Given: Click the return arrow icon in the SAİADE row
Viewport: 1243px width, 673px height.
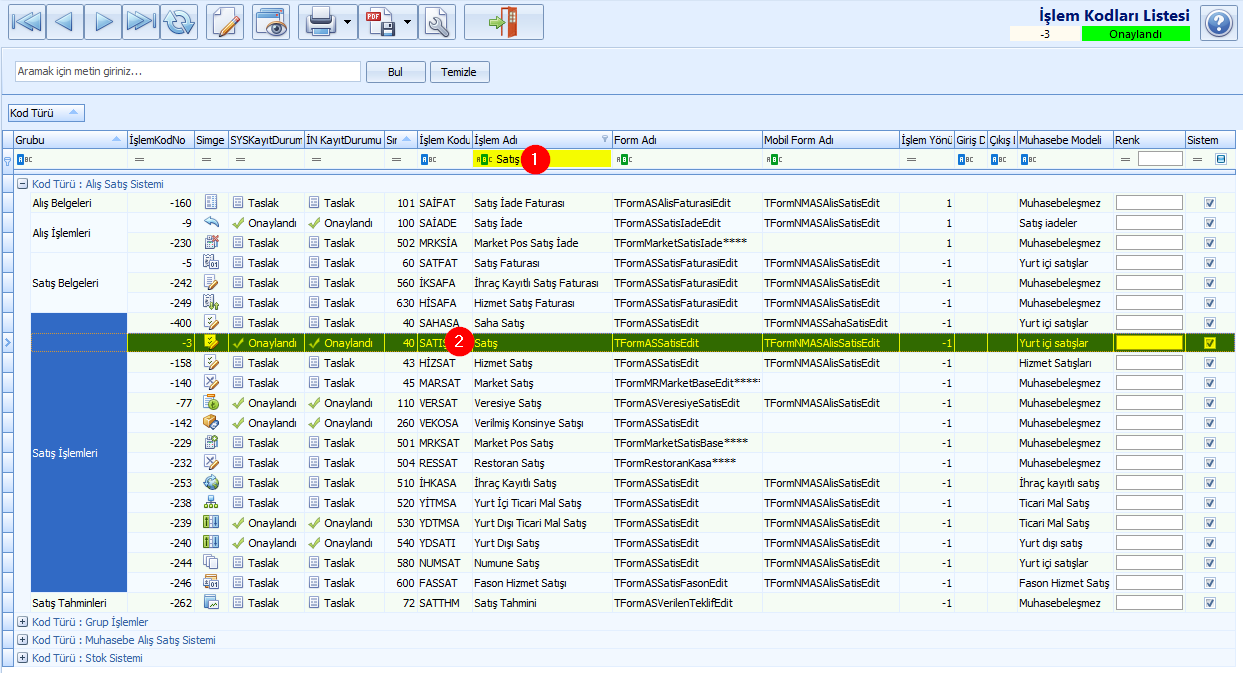Looking at the screenshot, I should (x=211, y=223).
